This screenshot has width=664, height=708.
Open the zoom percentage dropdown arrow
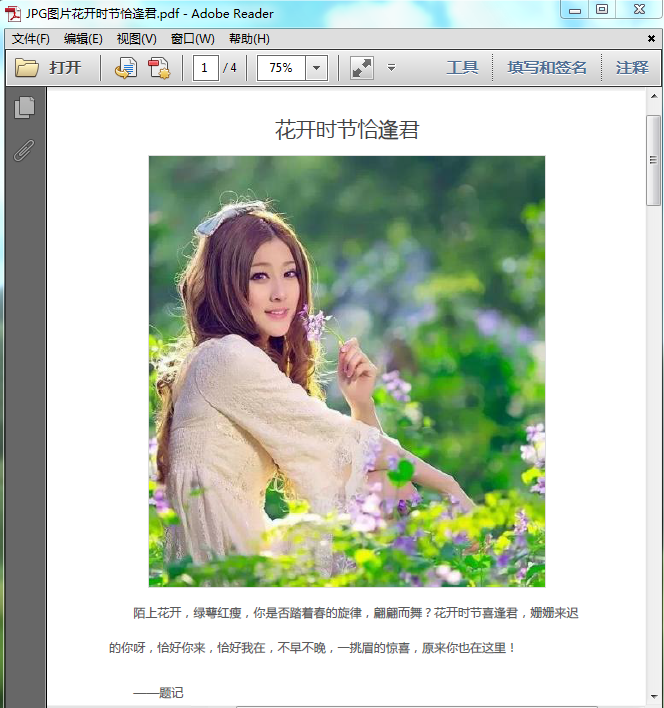[x=317, y=68]
